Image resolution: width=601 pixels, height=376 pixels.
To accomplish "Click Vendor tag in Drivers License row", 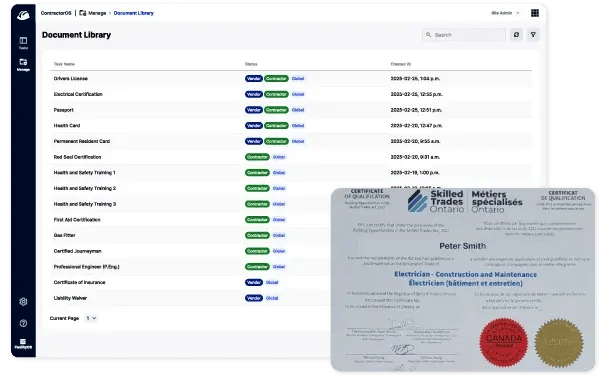I will (253, 79).
